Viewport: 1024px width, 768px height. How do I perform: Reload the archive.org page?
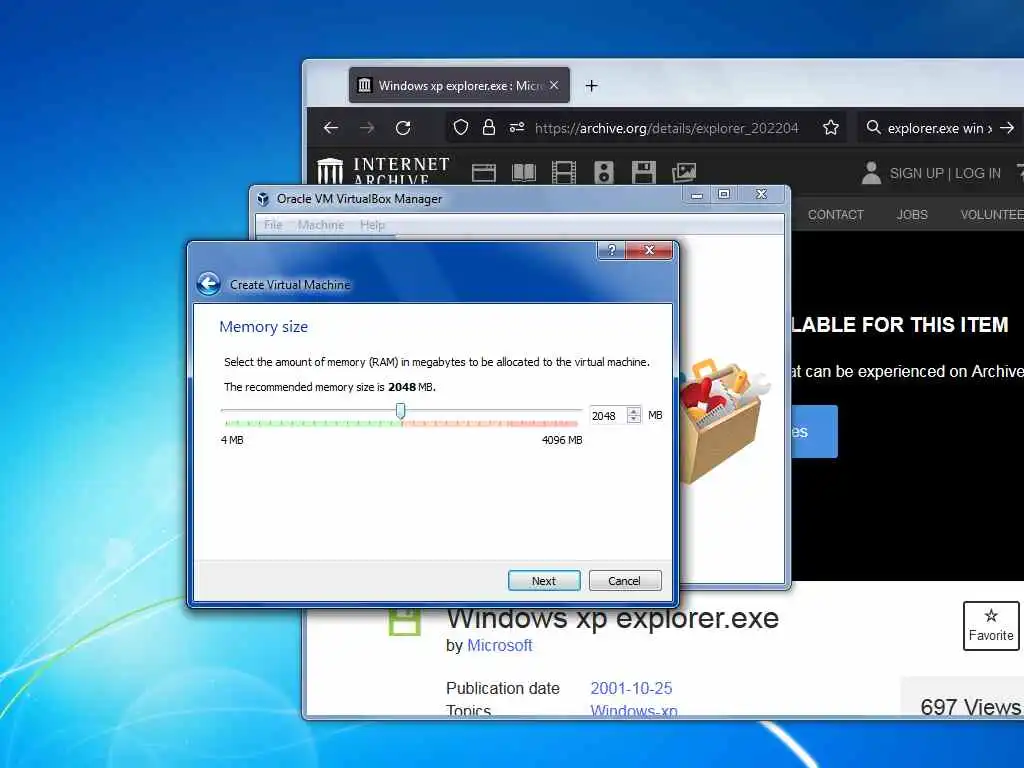coord(403,128)
